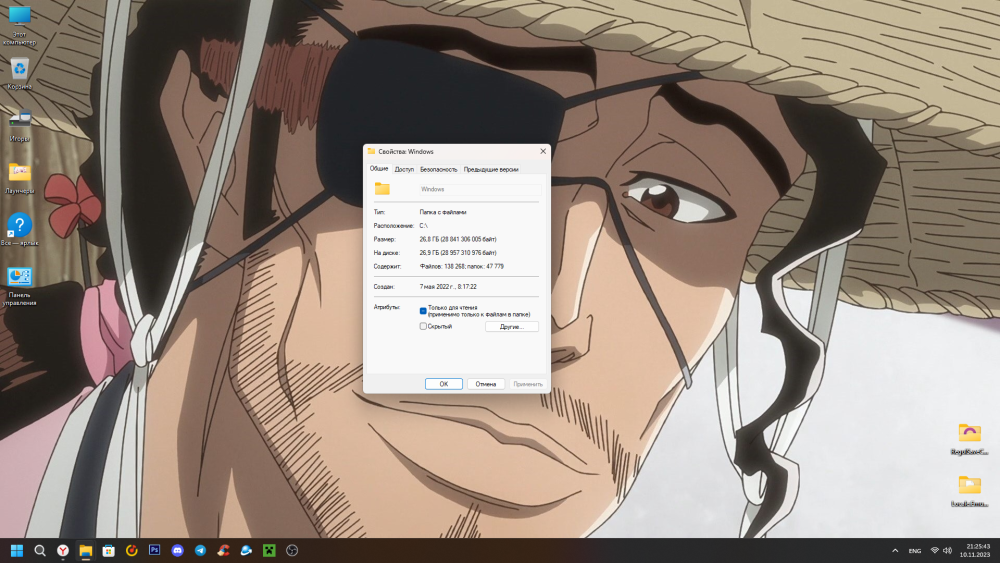This screenshot has width=1000, height=563.
Task: Open Discord from taskbar
Action: pos(177,550)
